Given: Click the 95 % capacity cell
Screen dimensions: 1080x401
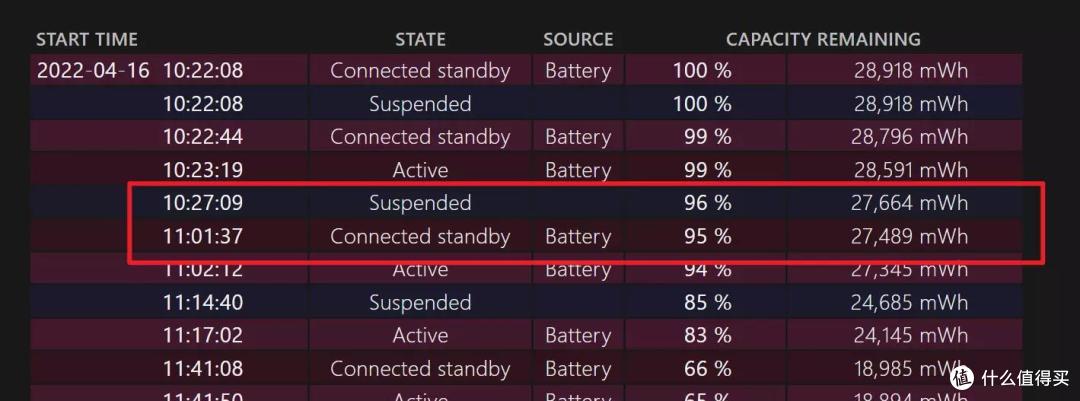Looking at the screenshot, I should 708,236.
